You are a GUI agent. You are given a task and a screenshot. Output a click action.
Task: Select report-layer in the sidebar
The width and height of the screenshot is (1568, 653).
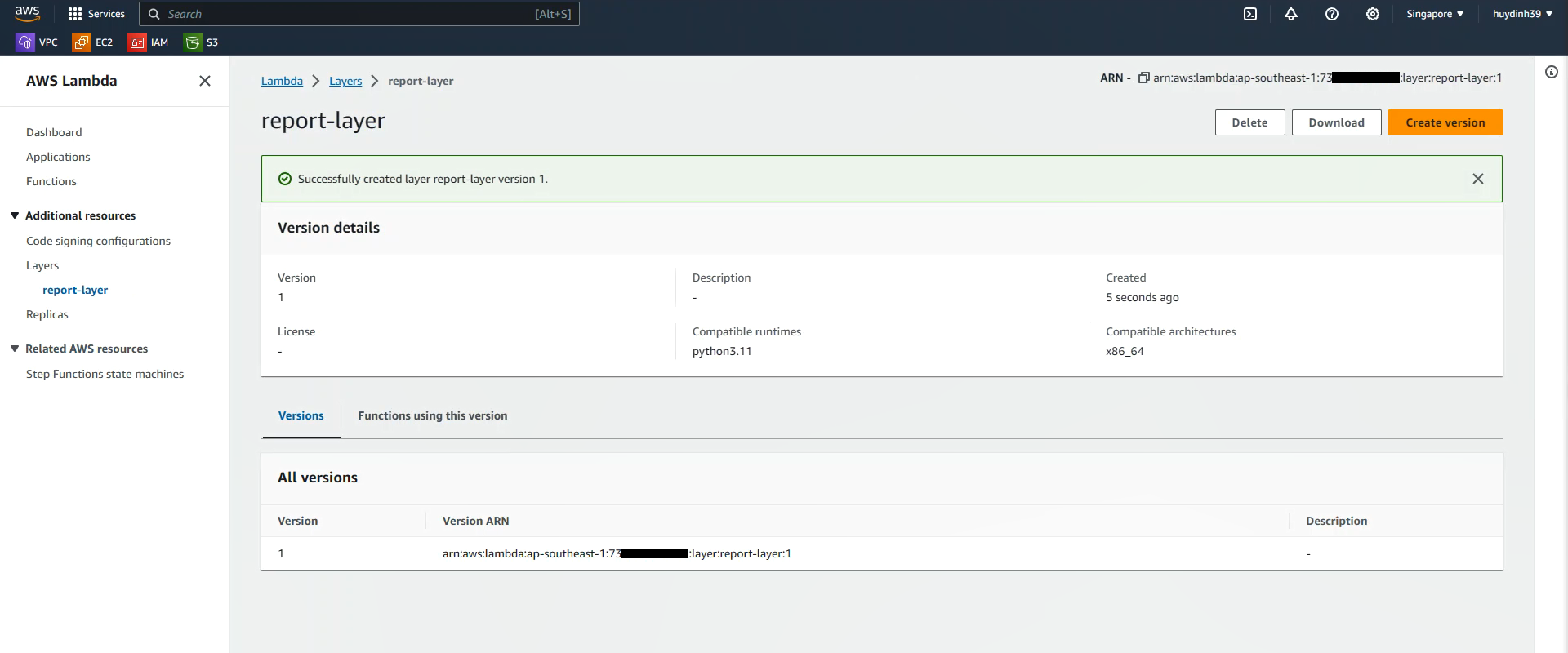click(75, 290)
